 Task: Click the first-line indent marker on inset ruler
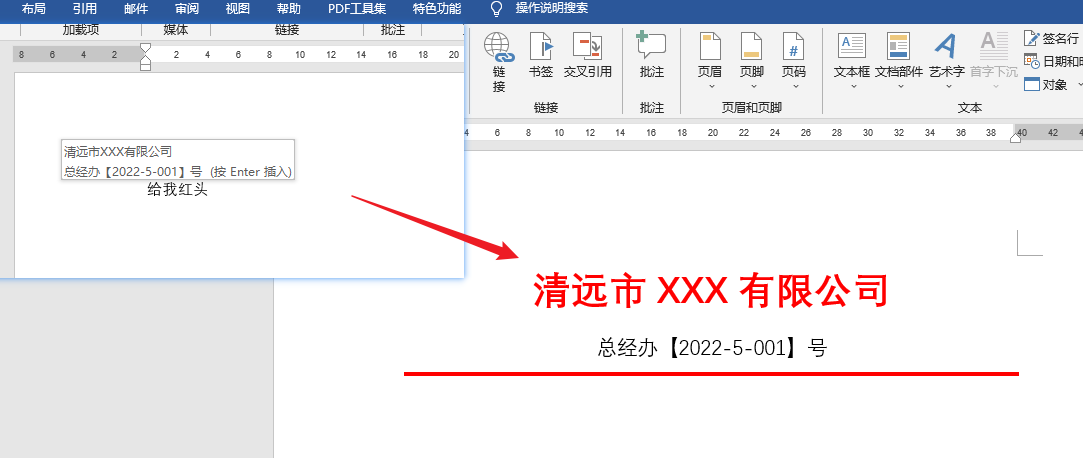tap(145, 48)
